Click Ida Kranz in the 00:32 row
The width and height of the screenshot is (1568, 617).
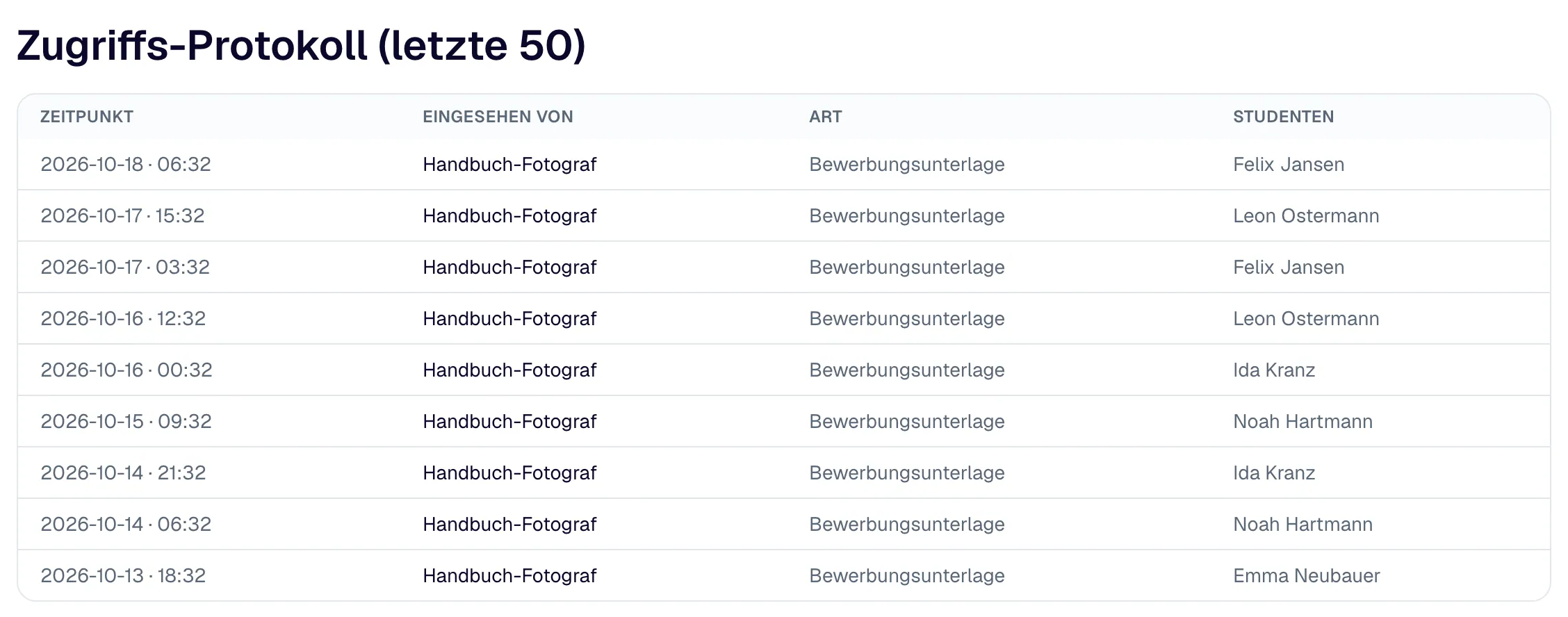[x=1274, y=370]
